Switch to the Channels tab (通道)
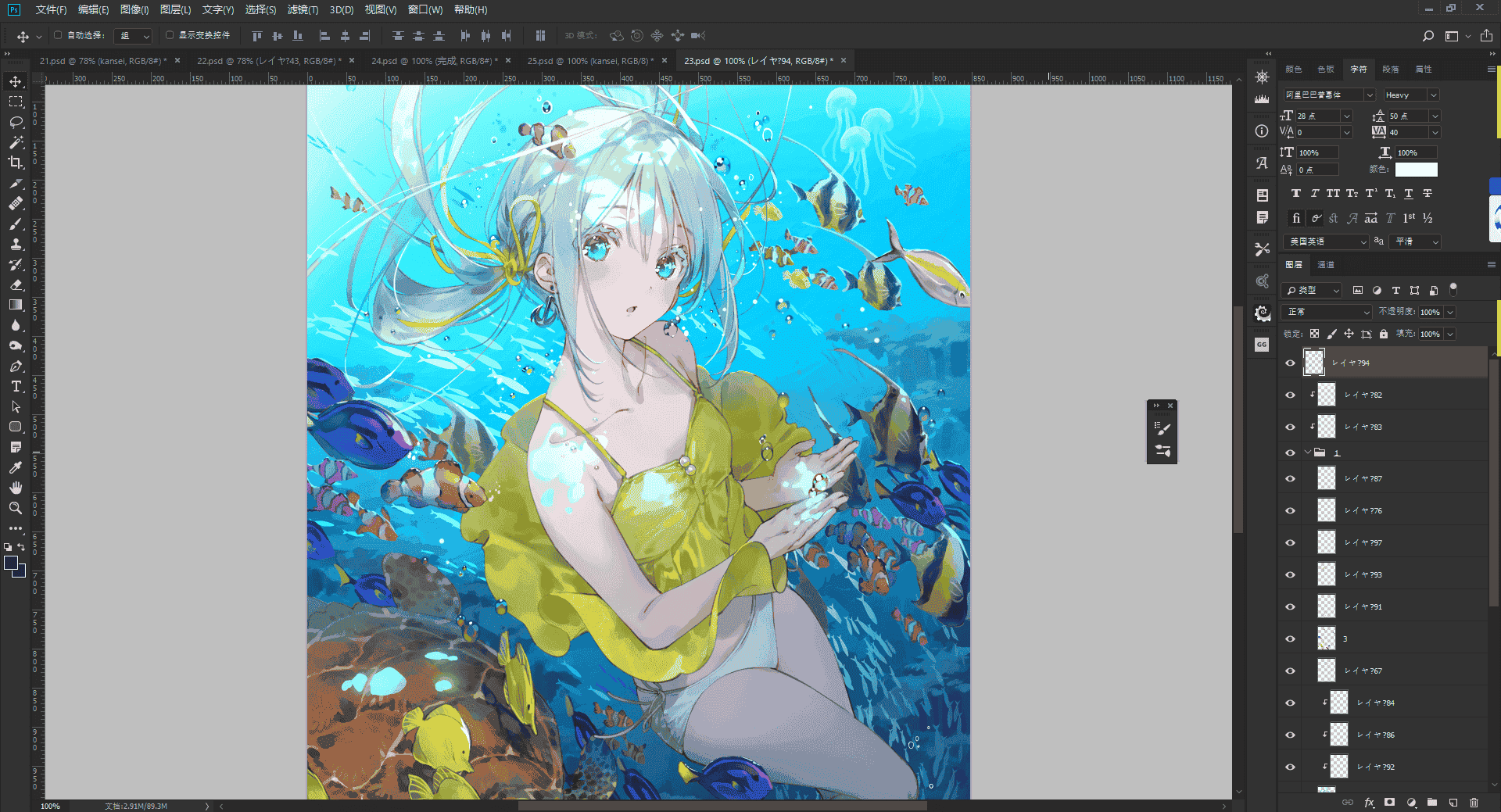This screenshot has height=812, width=1501. 1326,265
